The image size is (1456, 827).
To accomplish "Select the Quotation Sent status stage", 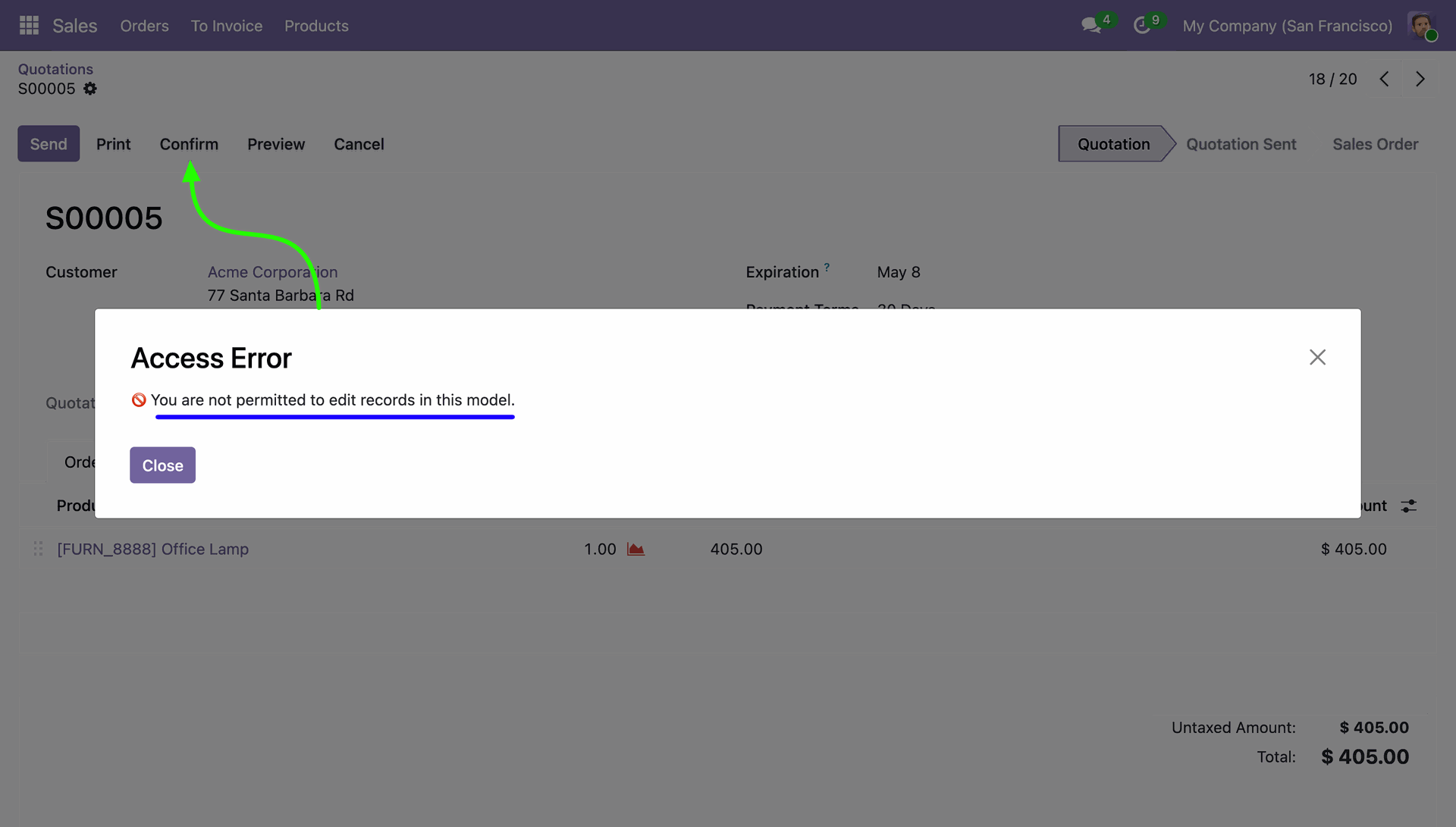I will (1241, 143).
